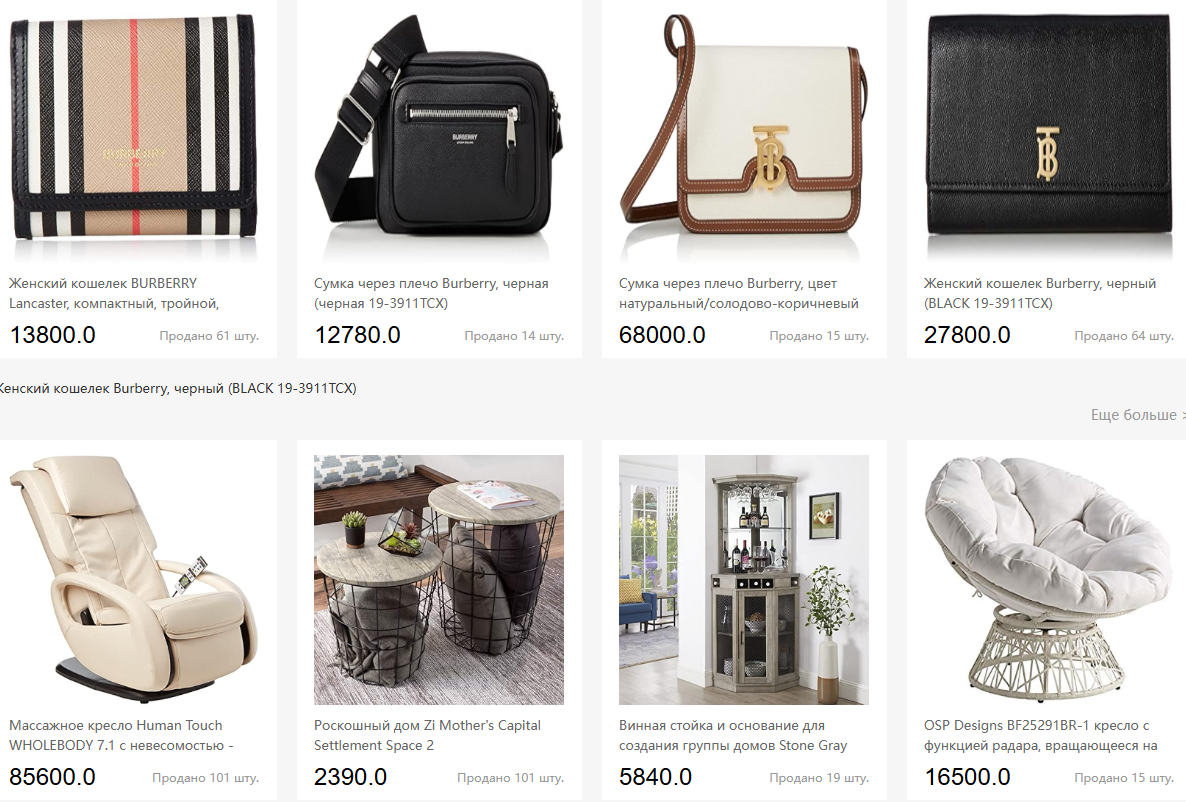Open 'Женский кошелек BURBERRY Lancaster' title link
Image resolution: width=1186 pixels, height=802 pixels.
114,293
